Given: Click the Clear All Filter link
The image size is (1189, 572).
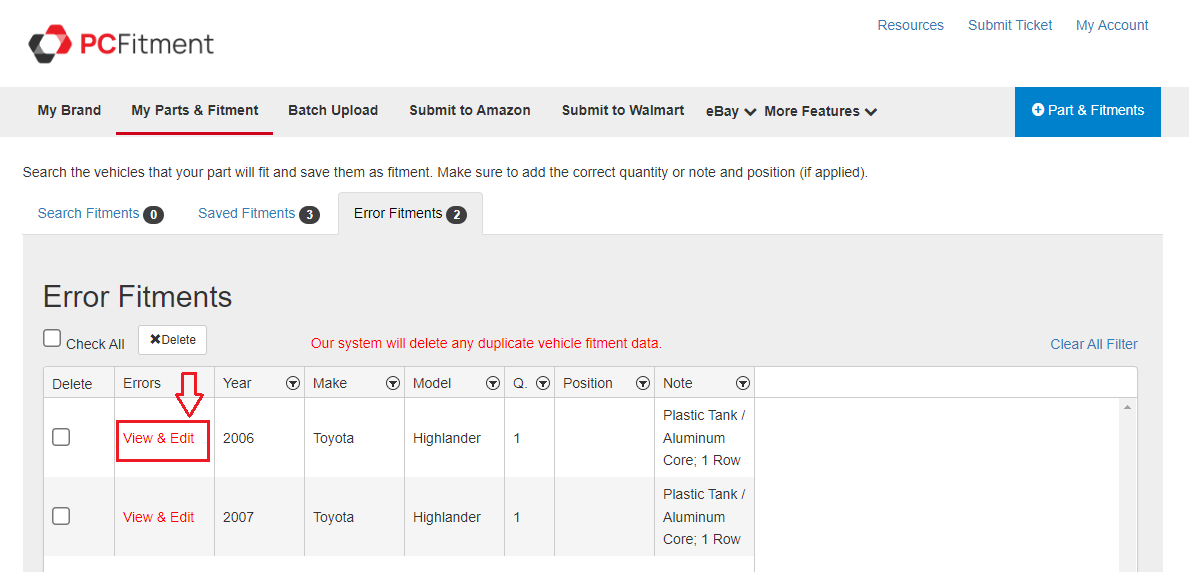Looking at the screenshot, I should click(x=1093, y=344).
